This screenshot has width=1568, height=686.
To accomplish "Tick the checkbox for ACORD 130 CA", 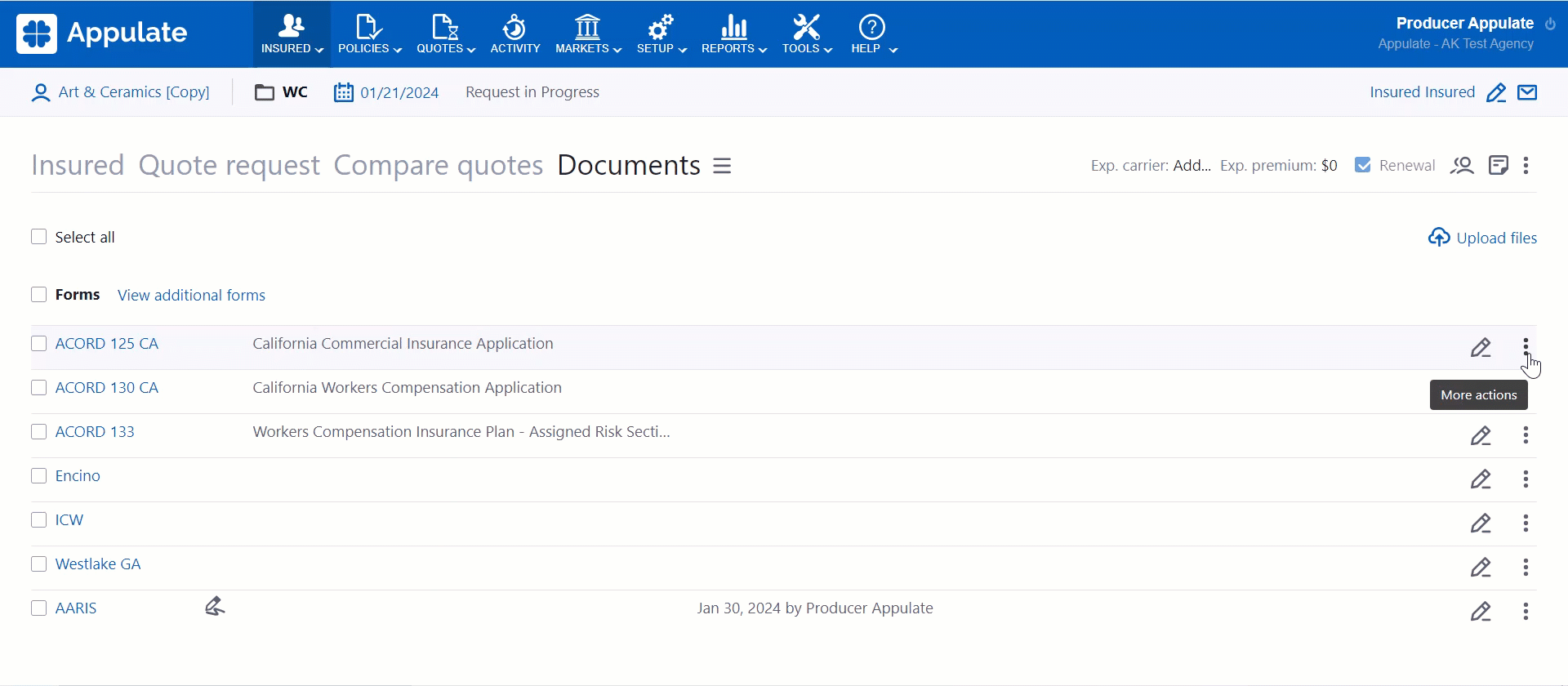I will 39,388.
